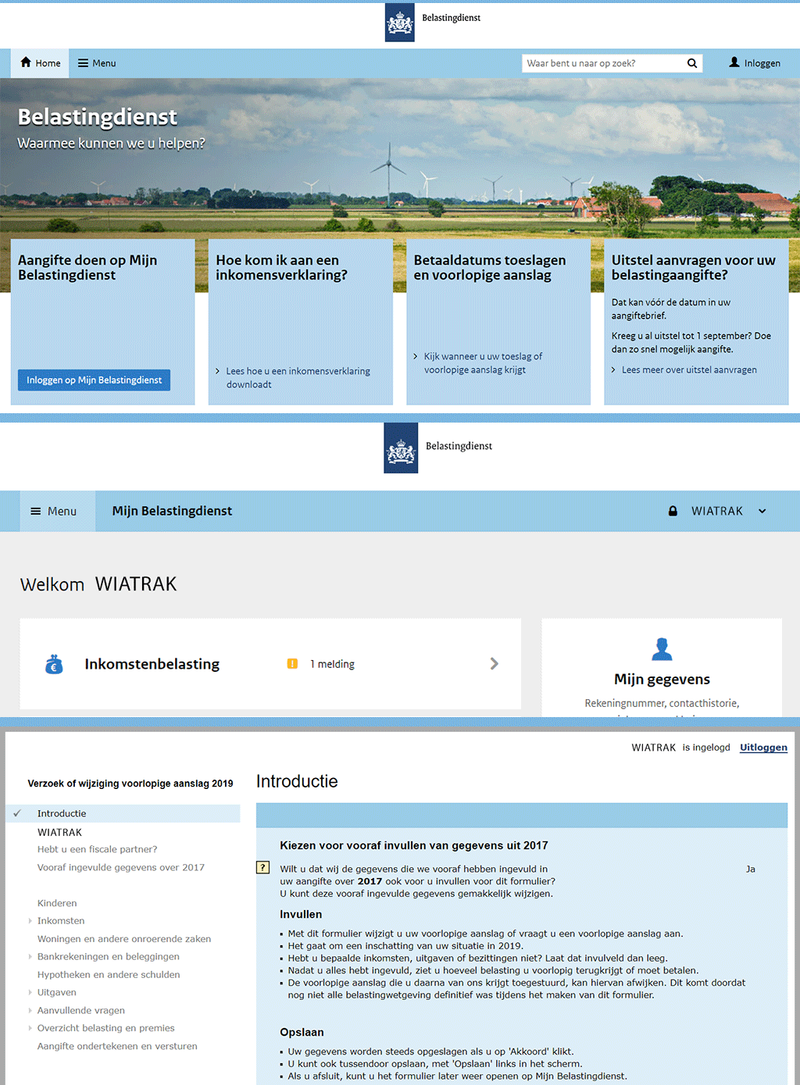
Task: Click the Home house icon
Action: [25, 63]
